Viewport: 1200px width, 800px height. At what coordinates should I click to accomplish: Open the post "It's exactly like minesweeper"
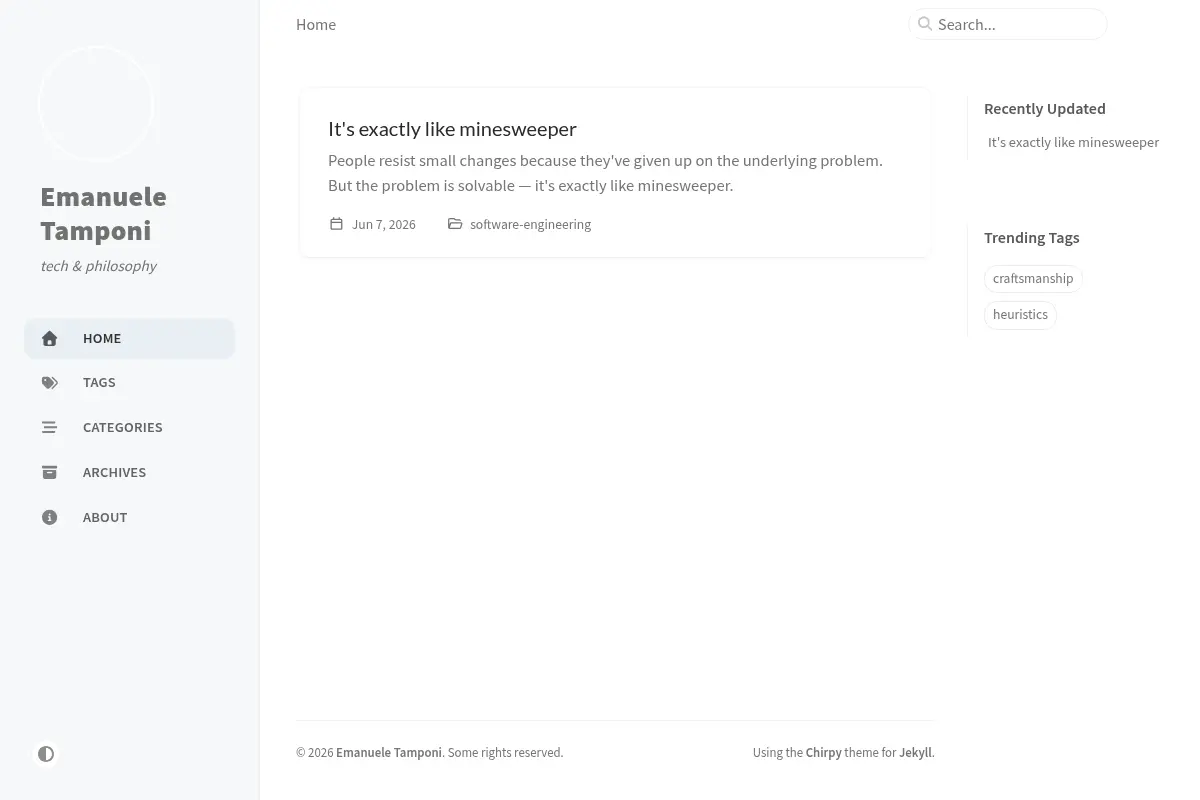(x=452, y=129)
